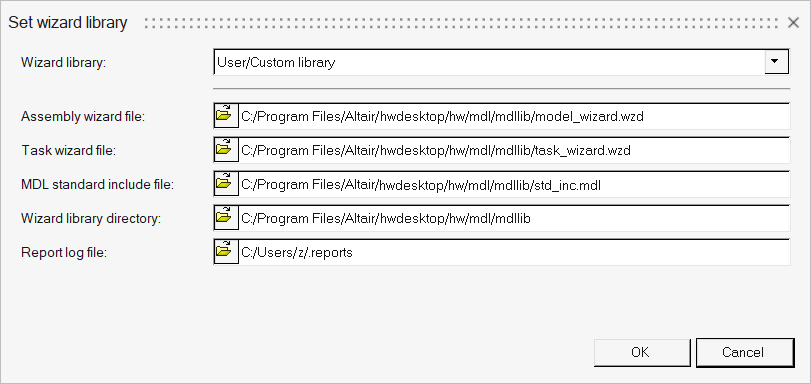Image resolution: width=811 pixels, height=384 pixels.
Task: Browse for the Wizard library directory
Action: tap(226, 218)
